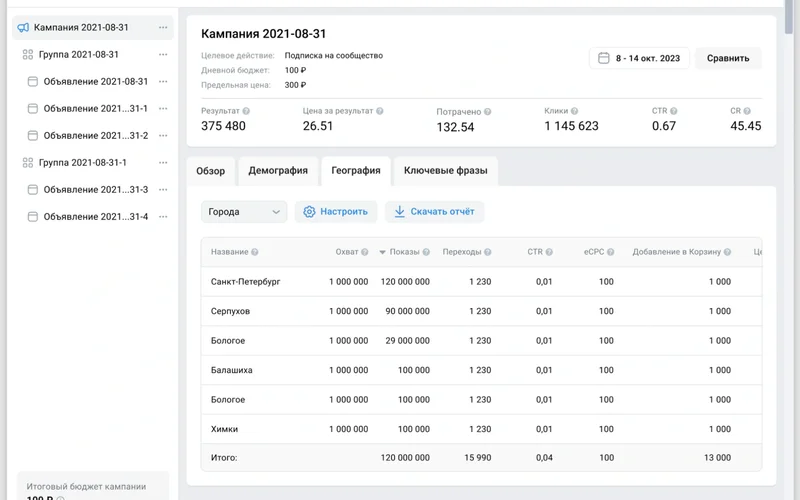Open more options for Кампания 2021-08-31
The height and width of the screenshot is (500, 800).
(x=163, y=28)
